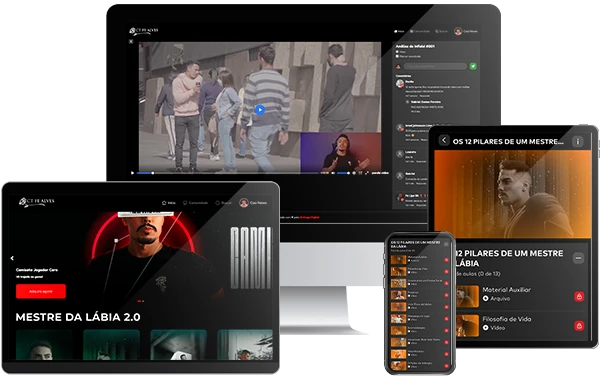Click the comment input field

(435, 66)
